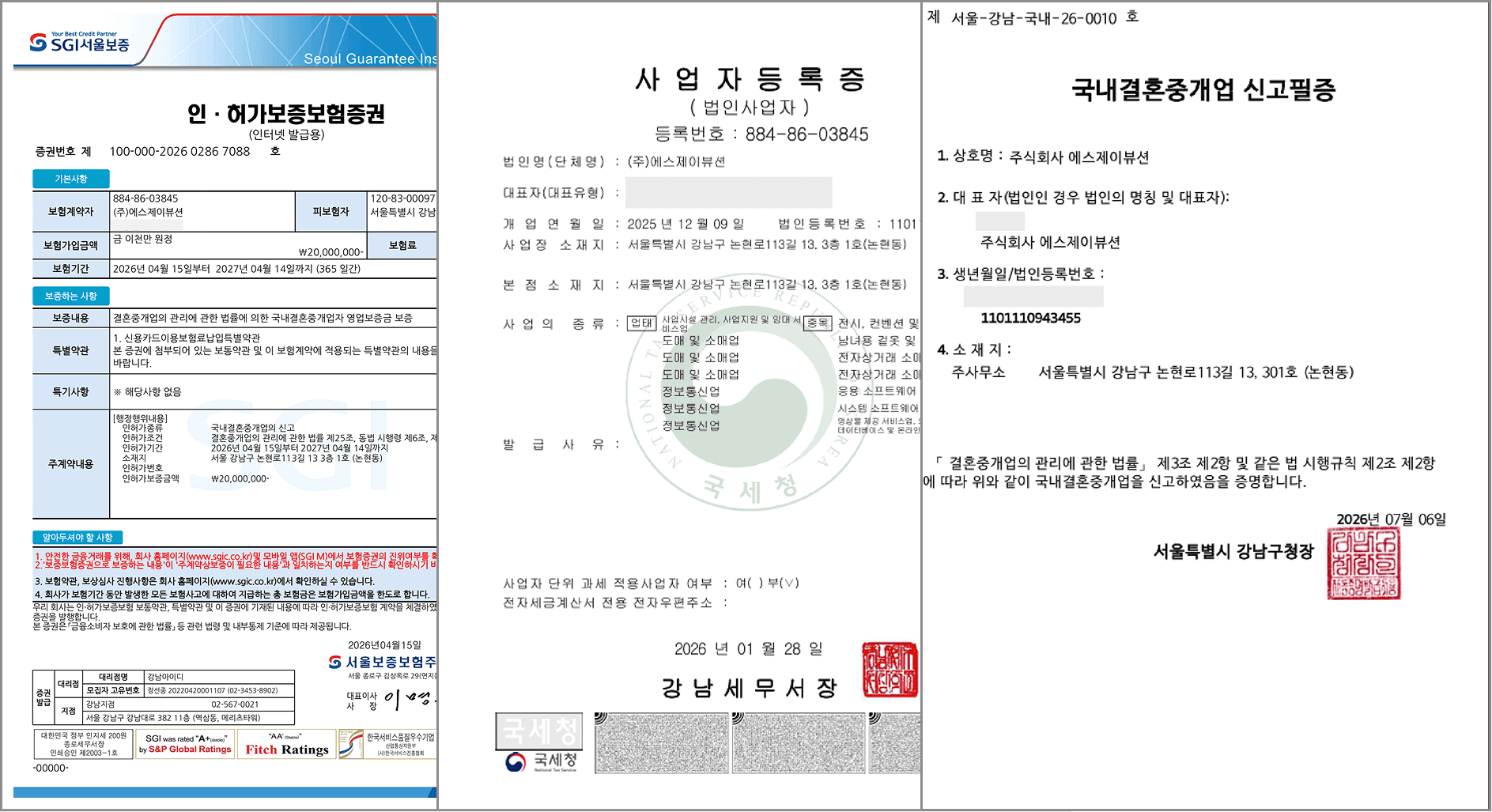Viewport: 1492px width, 812px height.
Task: Click the redacted 대표자 field on the business registration
Action: point(729,192)
